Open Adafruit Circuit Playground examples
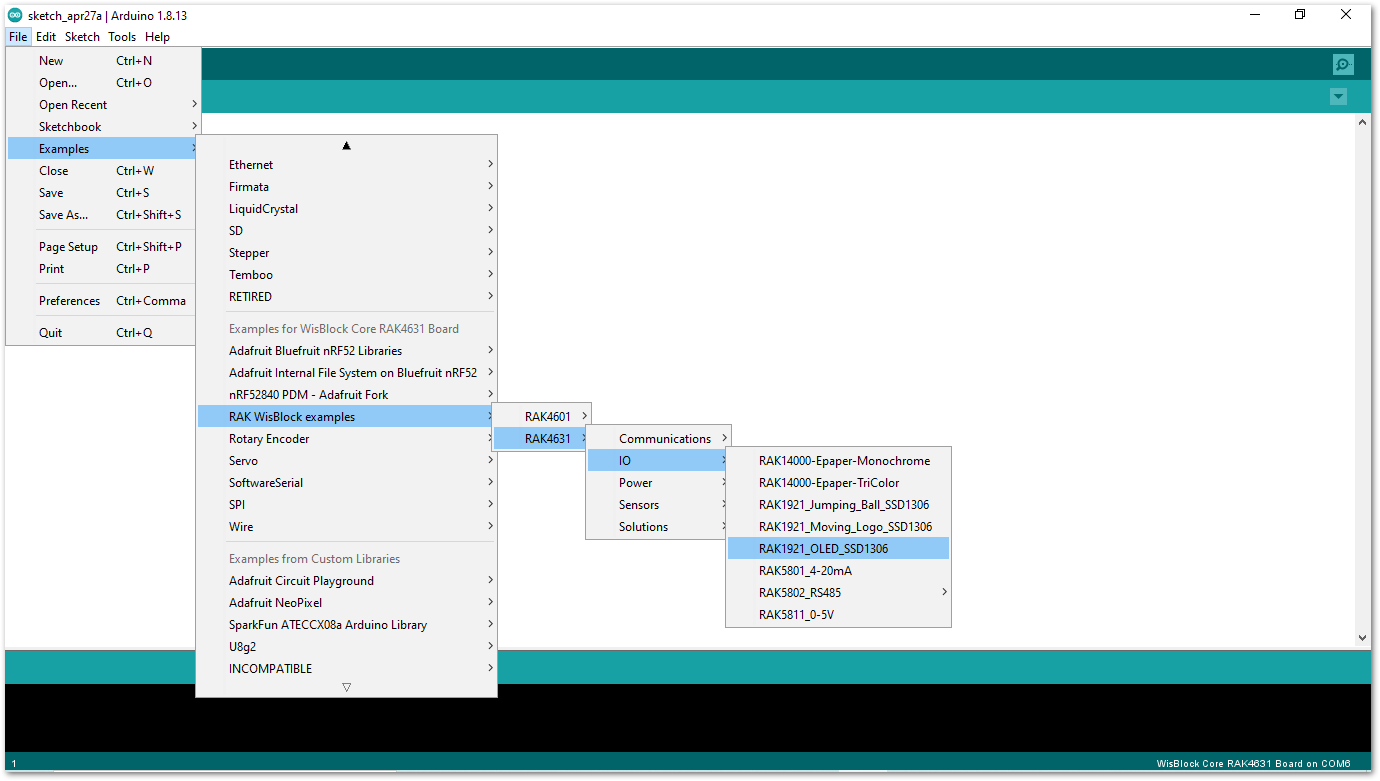 coord(346,581)
